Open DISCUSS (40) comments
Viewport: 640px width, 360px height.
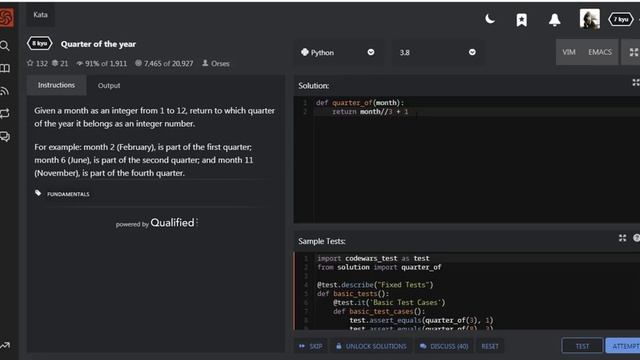coord(444,346)
